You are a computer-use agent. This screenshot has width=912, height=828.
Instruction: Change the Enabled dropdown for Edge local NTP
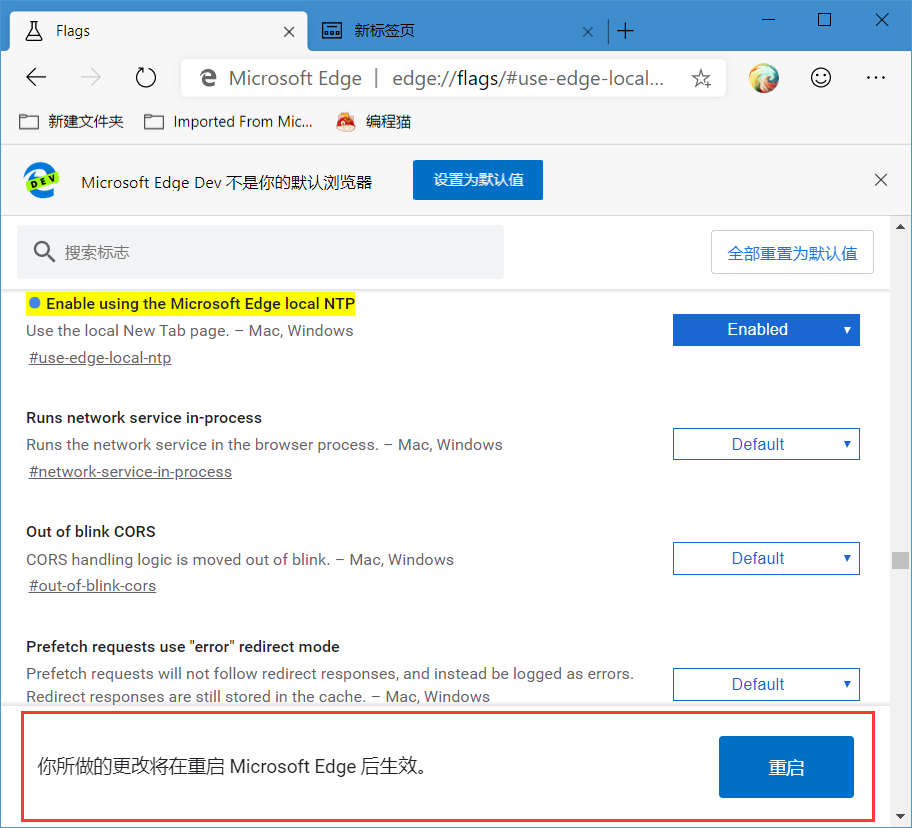766,329
